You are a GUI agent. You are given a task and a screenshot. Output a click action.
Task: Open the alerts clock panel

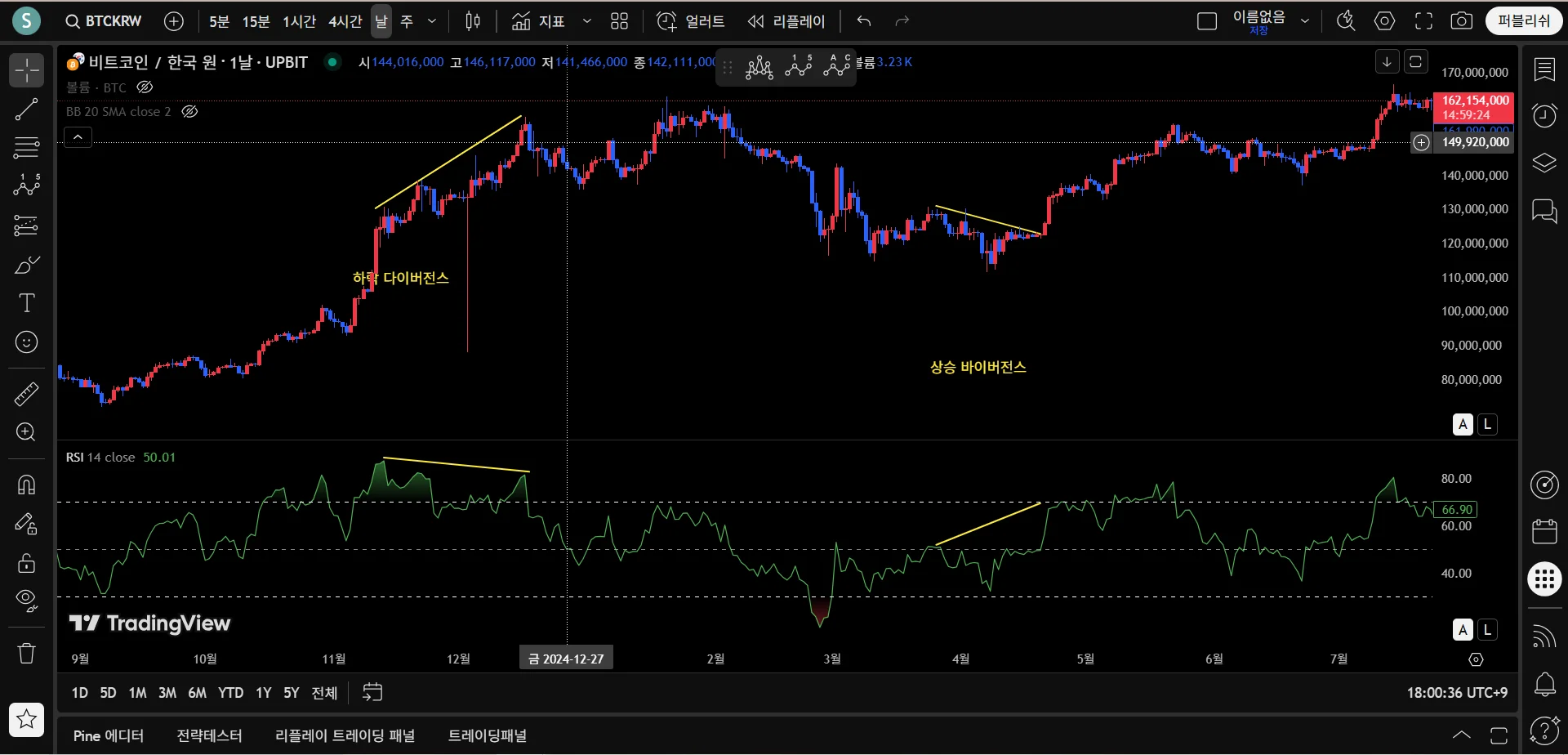click(1544, 115)
